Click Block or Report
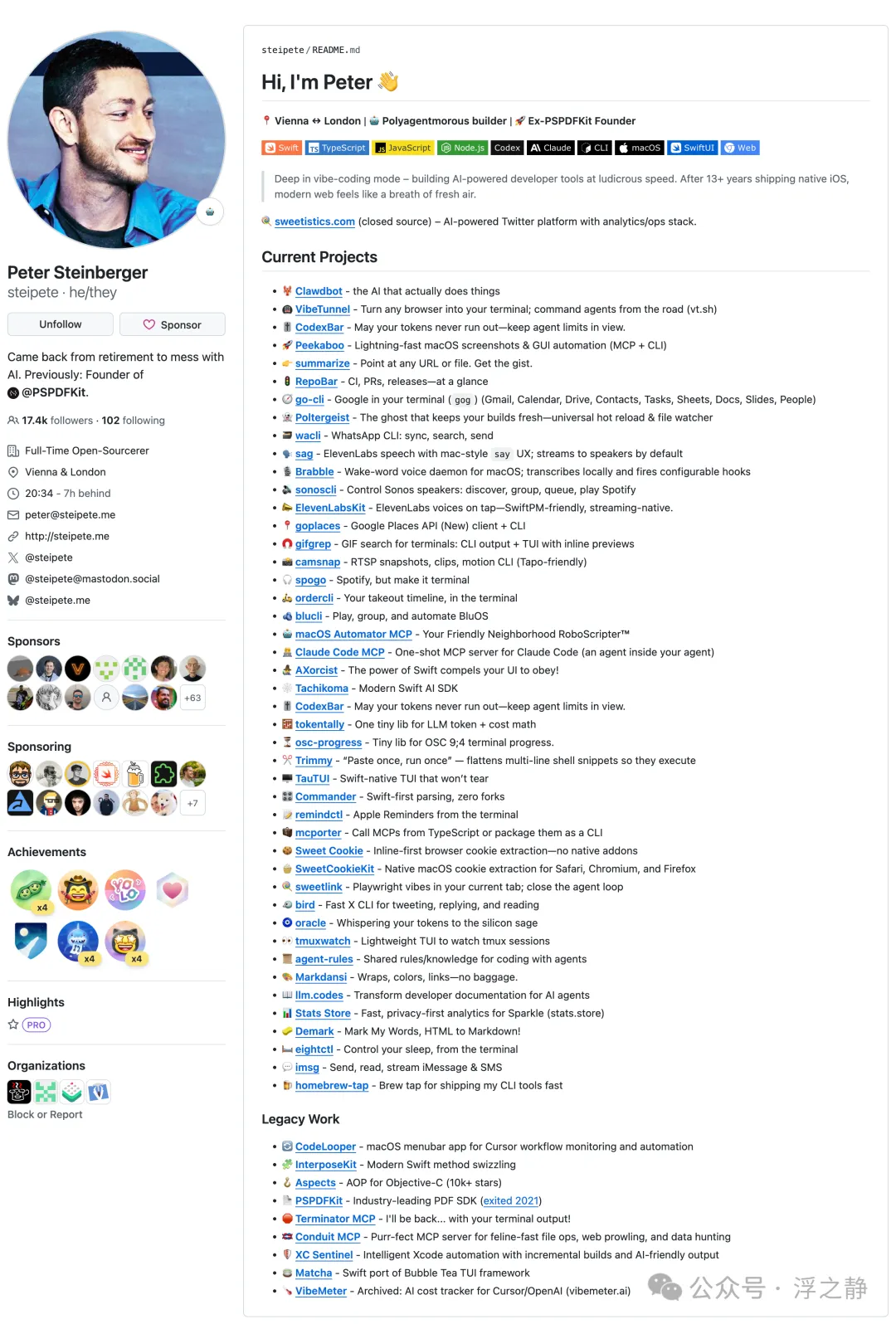This screenshot has height=1324, width=896. tap(45, 1114)
